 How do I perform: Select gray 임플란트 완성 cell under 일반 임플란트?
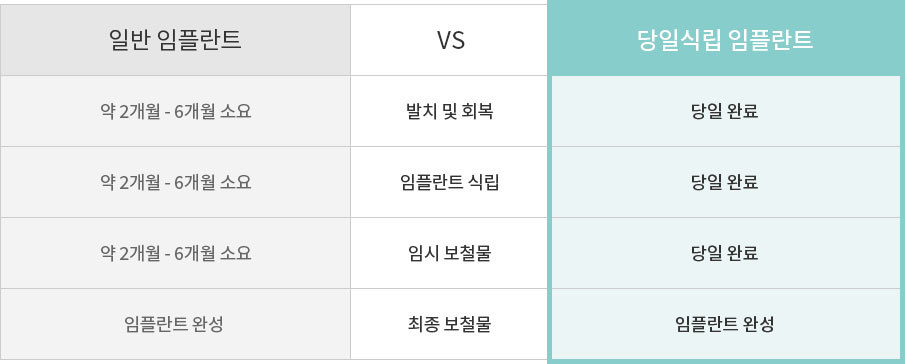click(x=174, y=324)
